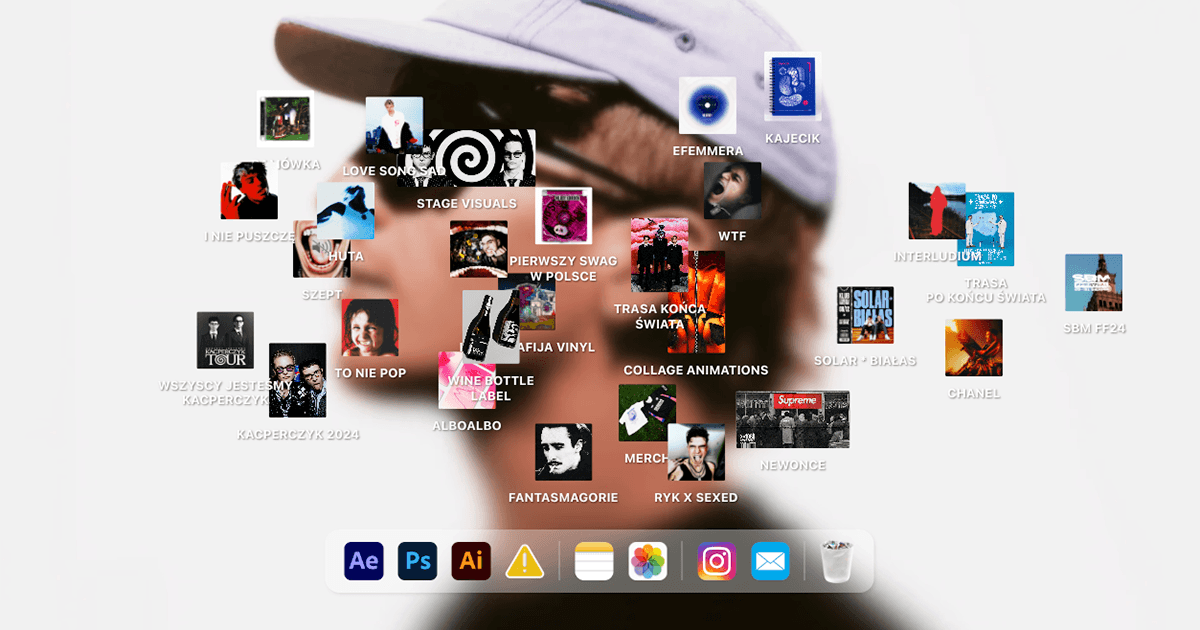Open the FANTASMAGORIE portrait thumbnail

pos(563,452)
